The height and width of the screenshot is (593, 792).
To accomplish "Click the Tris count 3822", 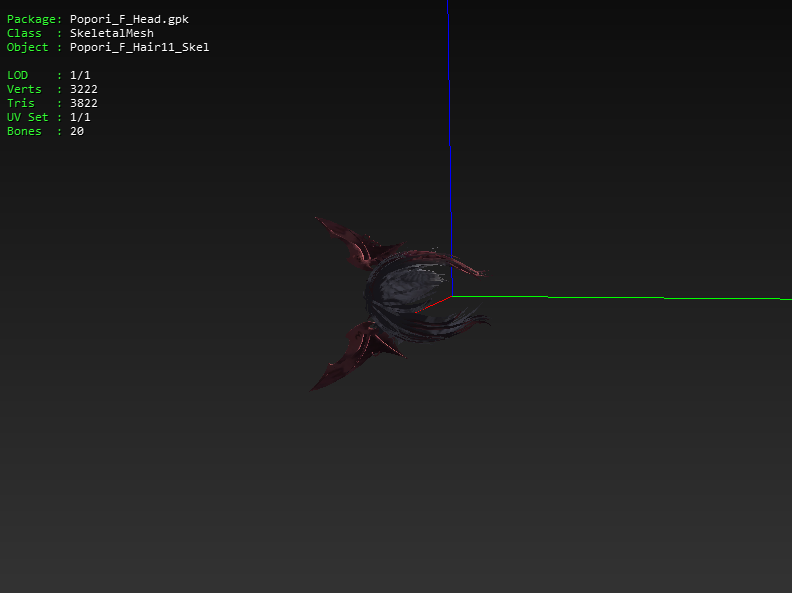I will 83,103.
